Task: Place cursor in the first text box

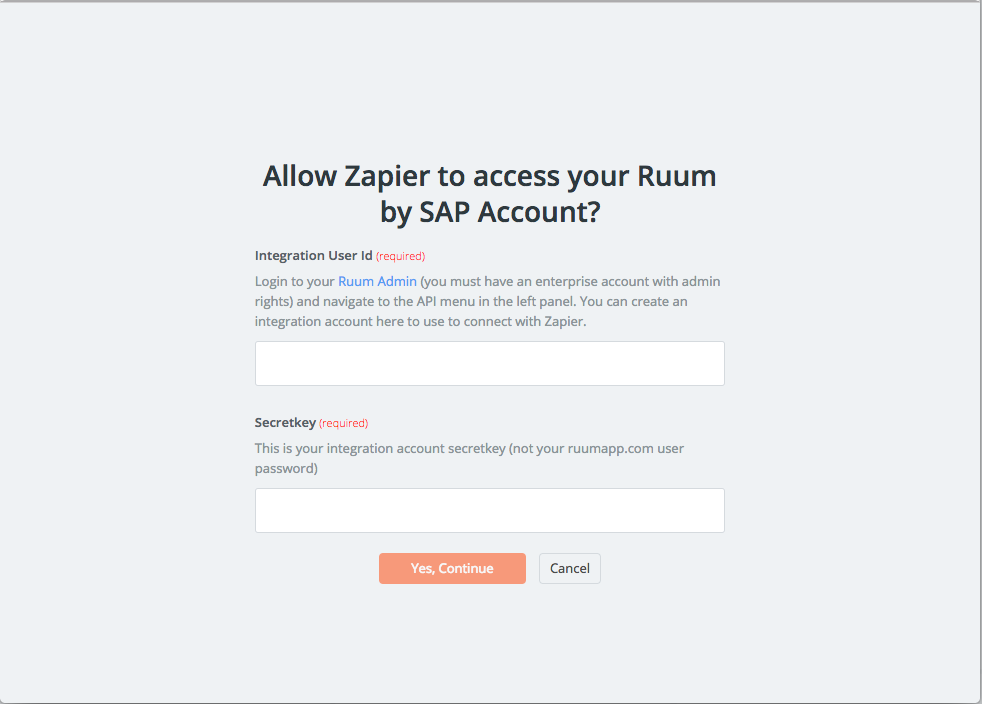Action: [x=489, y=363]
